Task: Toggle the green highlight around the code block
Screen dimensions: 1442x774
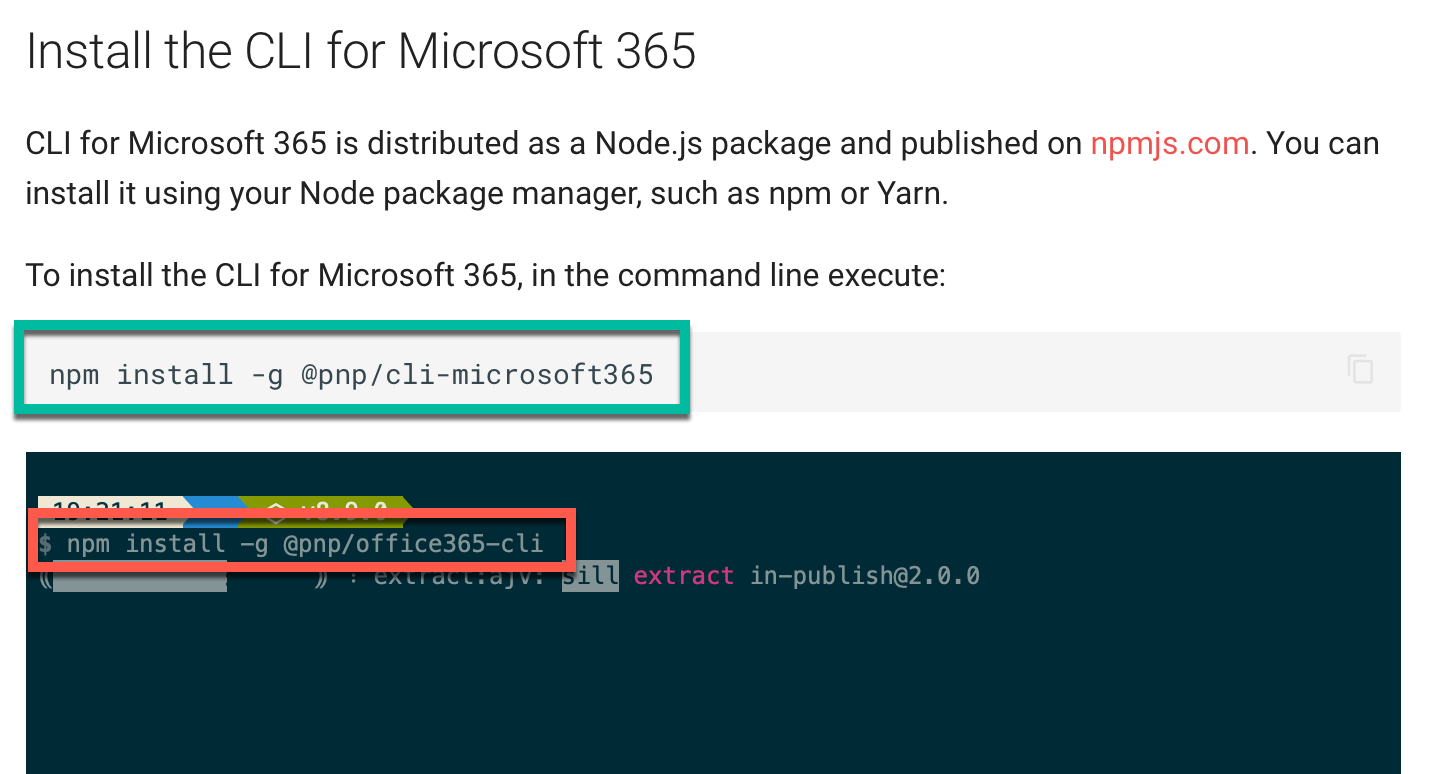Action: pyautogui.click(x=350, y=325)
